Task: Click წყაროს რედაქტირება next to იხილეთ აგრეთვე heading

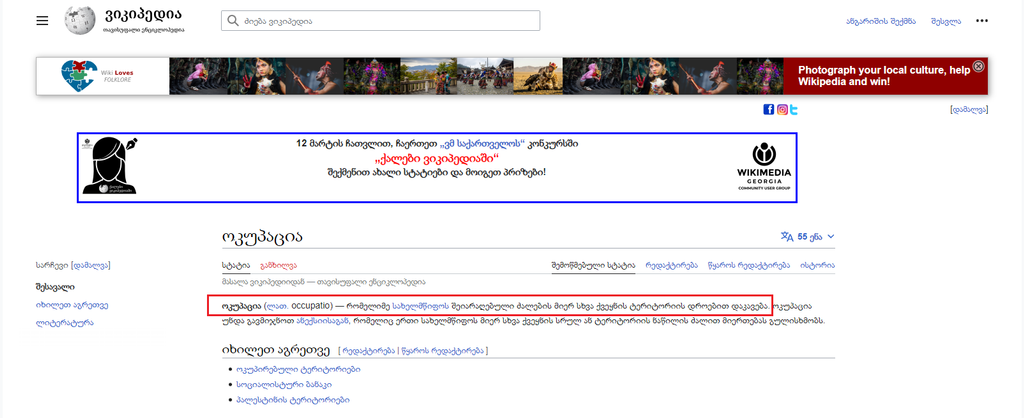Action: pos(442,351)
